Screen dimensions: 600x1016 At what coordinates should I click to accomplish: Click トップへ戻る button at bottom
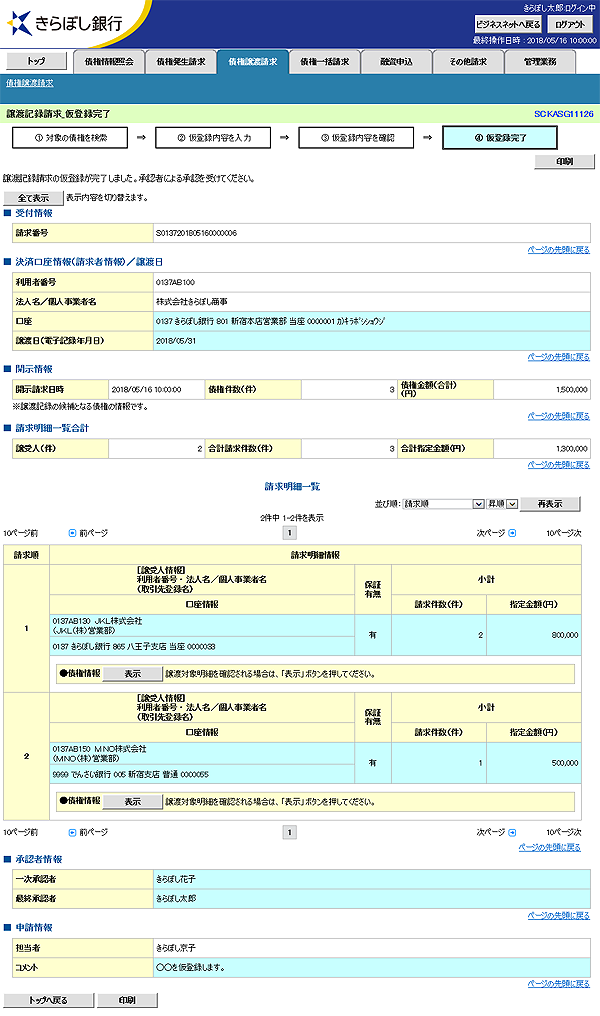click(x=48, y=1000)
